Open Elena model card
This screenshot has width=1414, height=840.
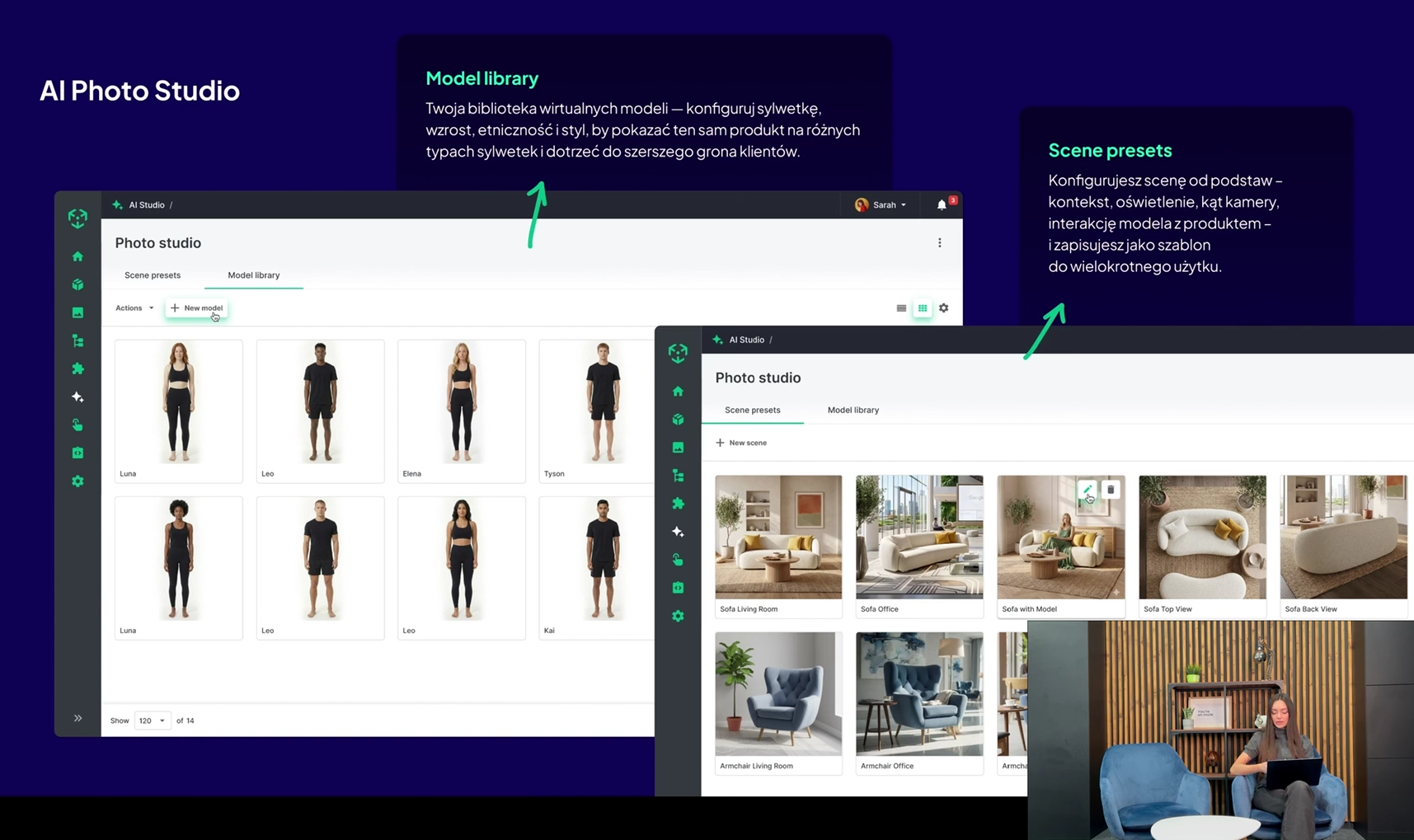pyautogui.click(x=462, y=411)
